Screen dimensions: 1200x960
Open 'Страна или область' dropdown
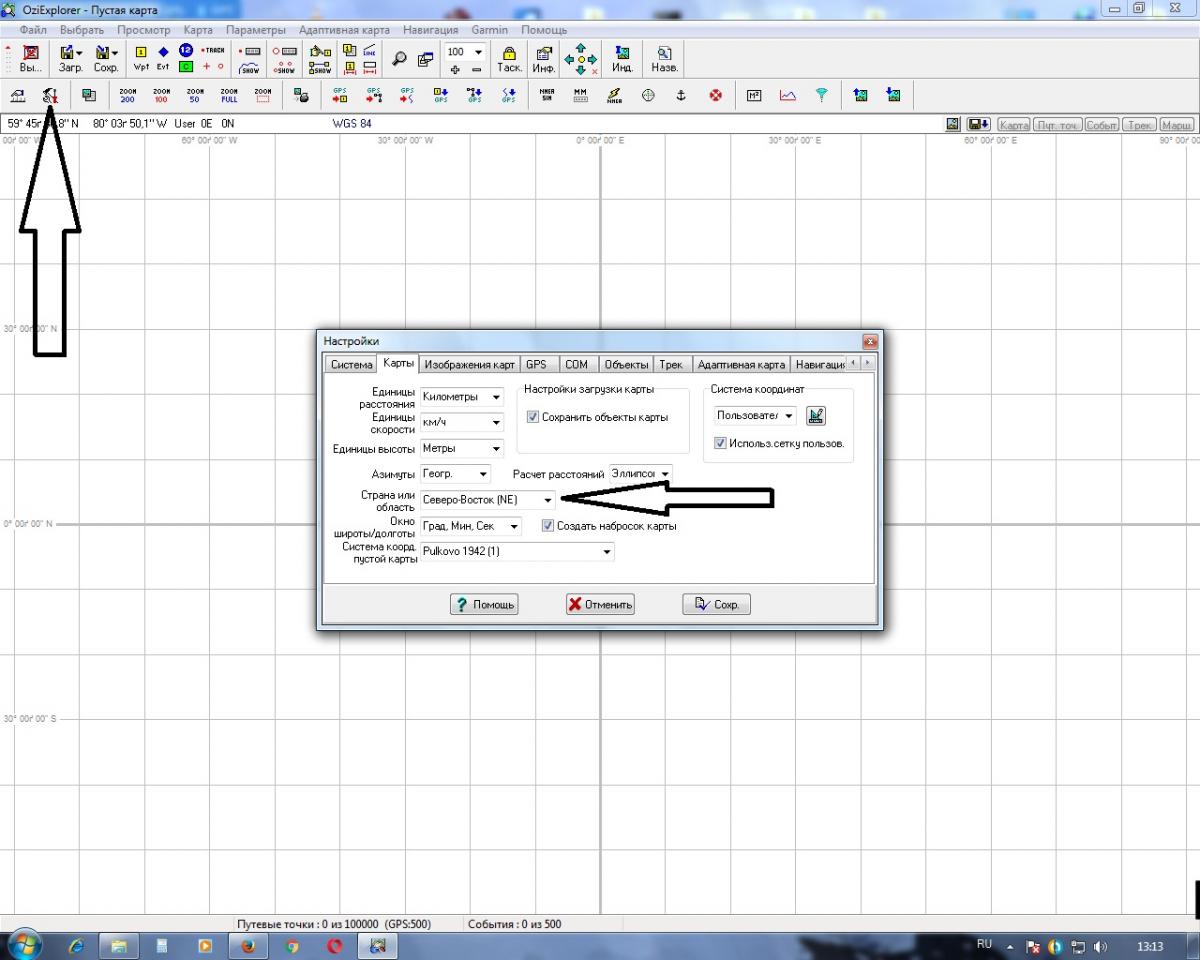click(x=547, y=499)
